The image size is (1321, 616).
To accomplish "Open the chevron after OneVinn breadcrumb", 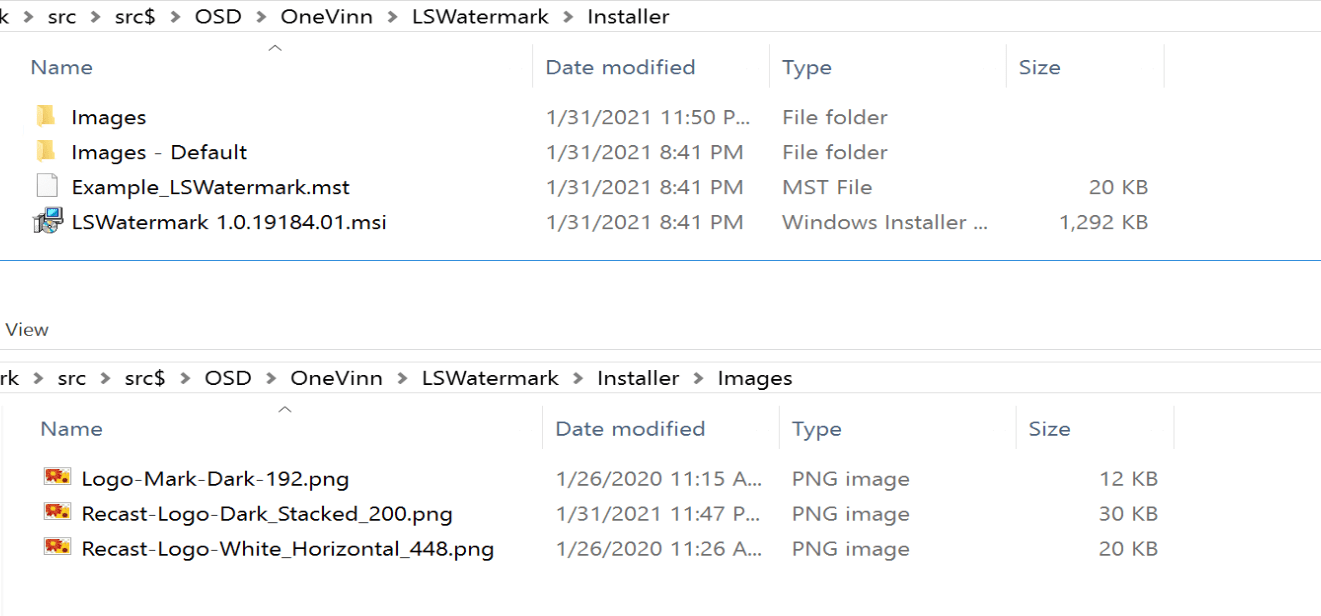I will (x=395, y=16).
